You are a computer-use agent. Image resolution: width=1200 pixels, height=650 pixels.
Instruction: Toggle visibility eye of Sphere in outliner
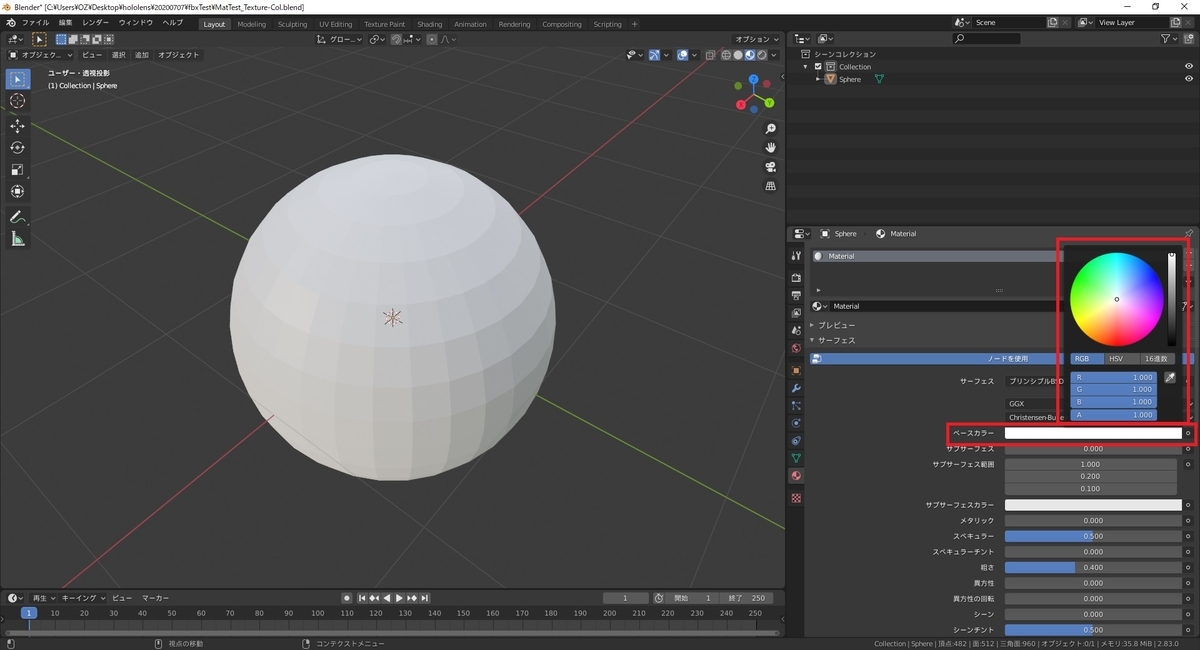click(1189, 79)
